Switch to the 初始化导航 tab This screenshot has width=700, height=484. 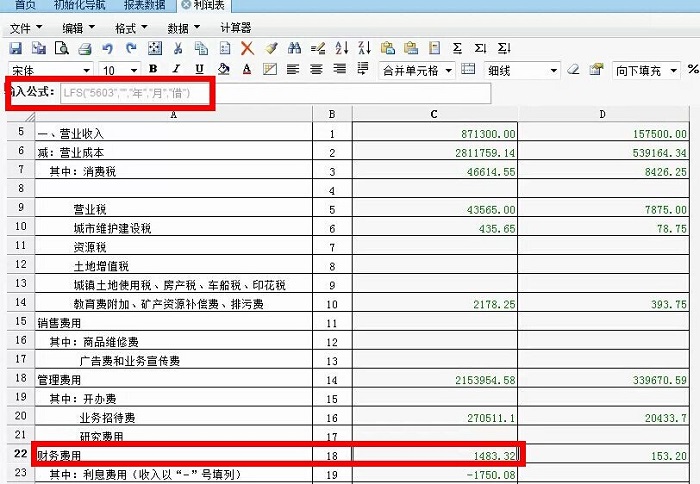[79, 5]
